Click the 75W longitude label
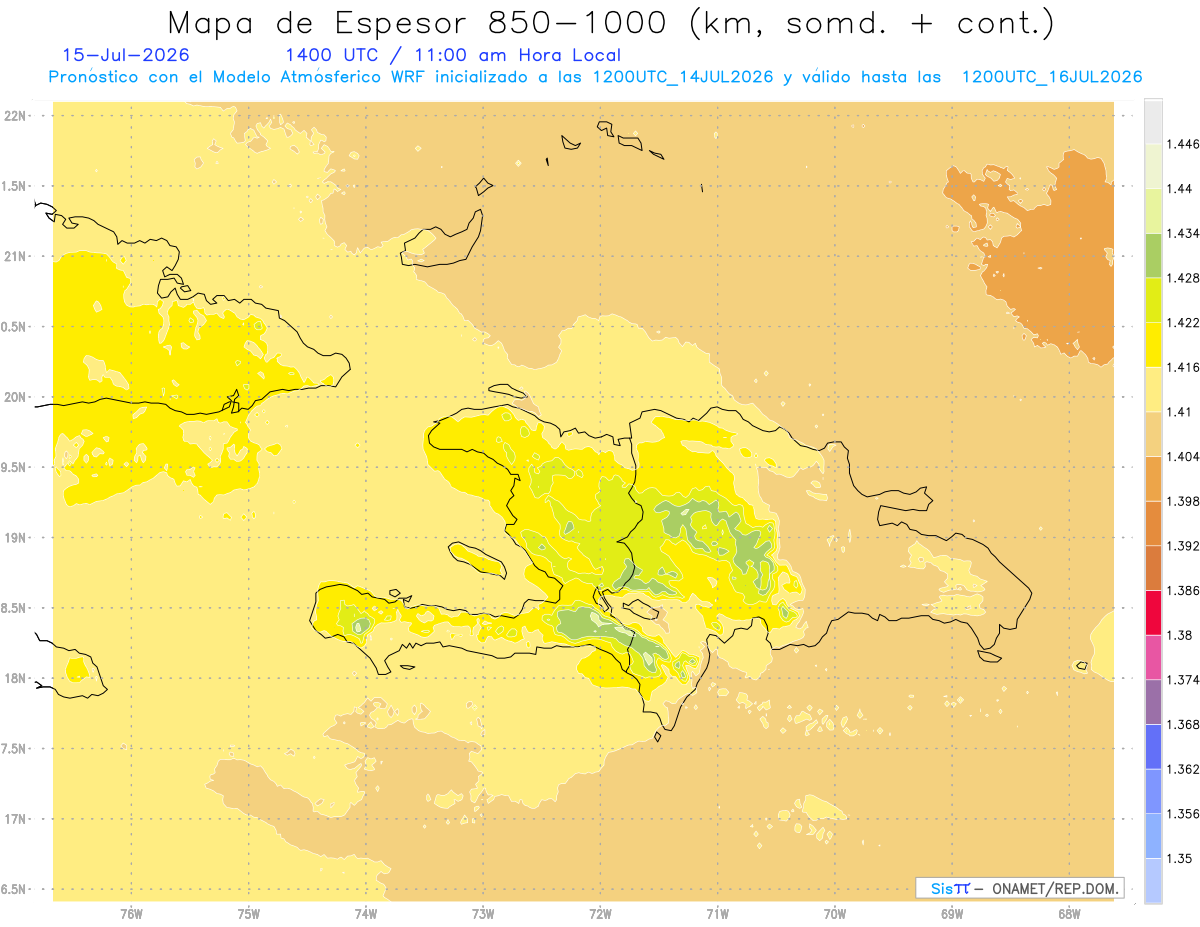 249,913
